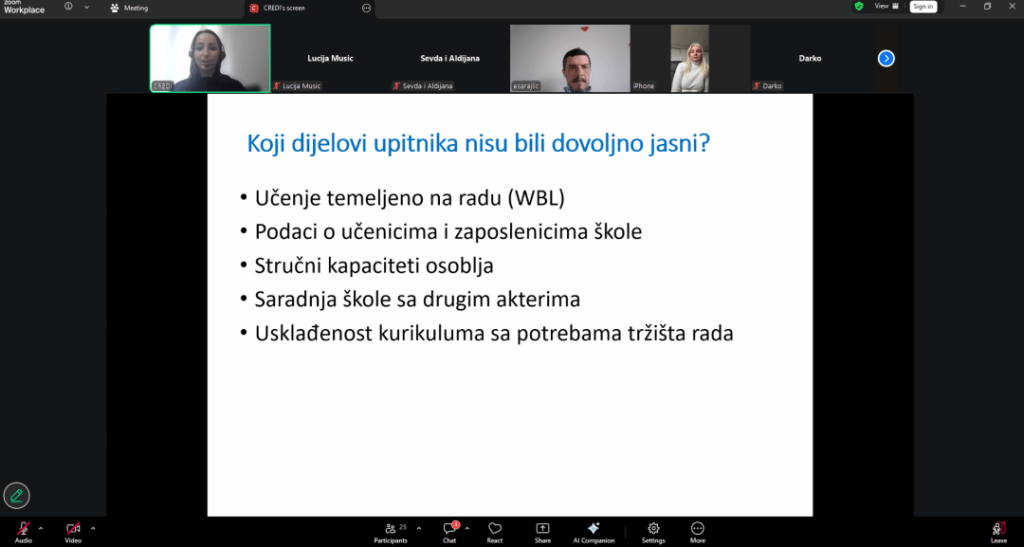Select CREDI video thumbnail
This screenshot has height=547, width=1024.
[x=210, y=58]
